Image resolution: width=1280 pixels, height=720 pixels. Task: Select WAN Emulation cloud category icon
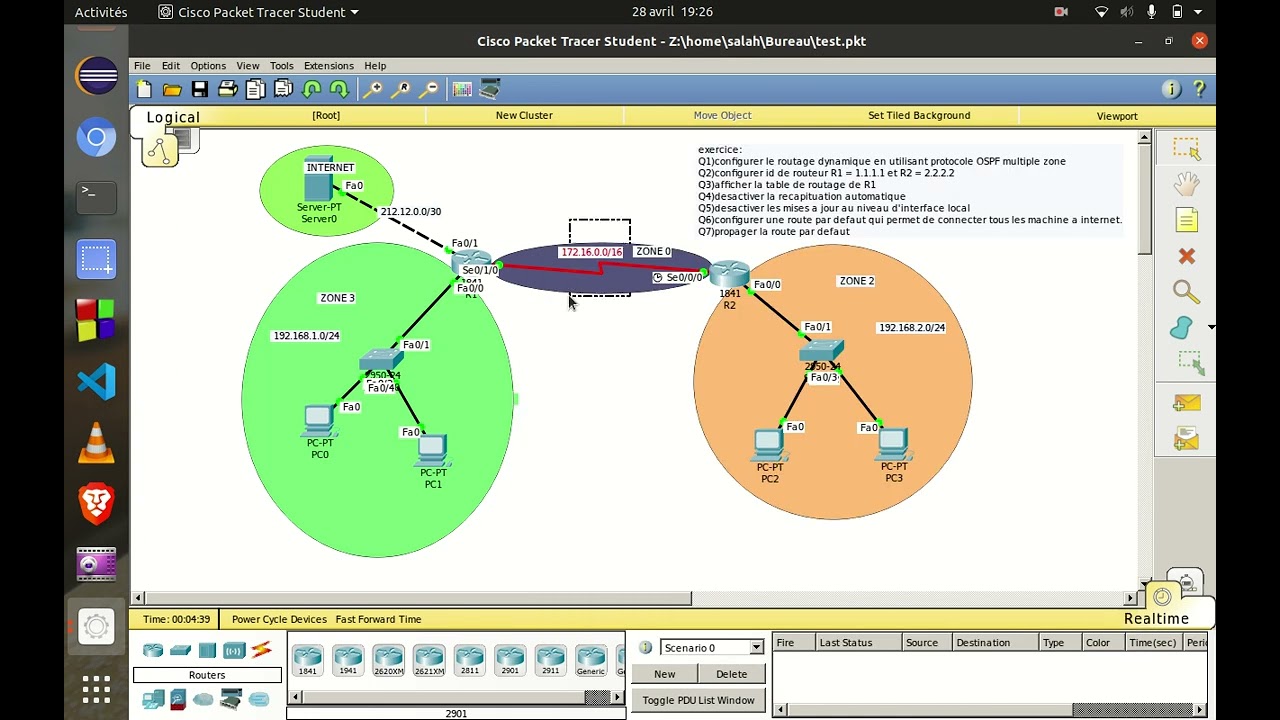click(x=203, y=699)
